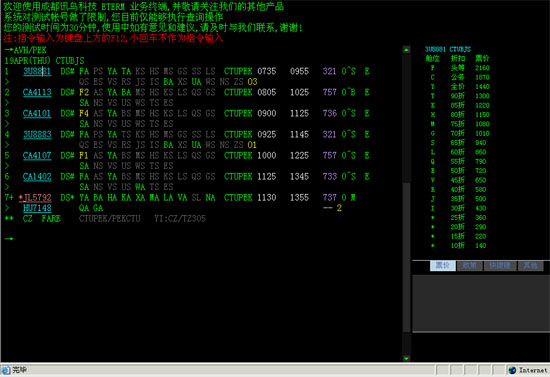Open the CA1402 flight link
The image size is (550, 377).
click(x=37, y=177)
